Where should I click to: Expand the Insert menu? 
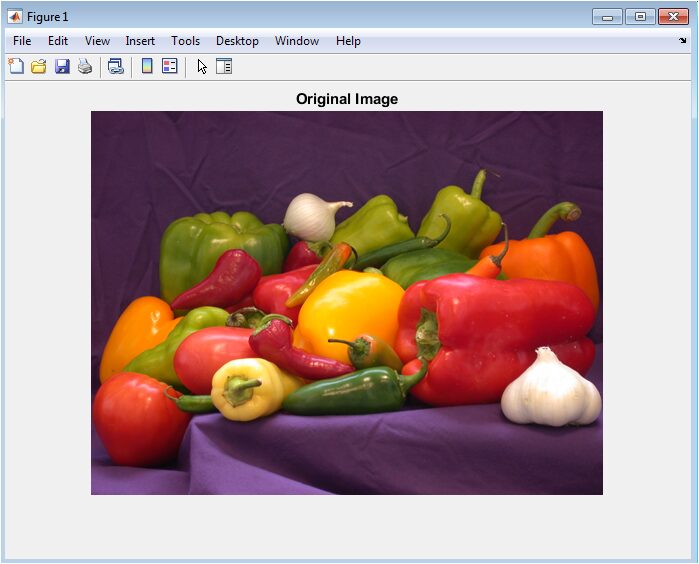(140, 41)
